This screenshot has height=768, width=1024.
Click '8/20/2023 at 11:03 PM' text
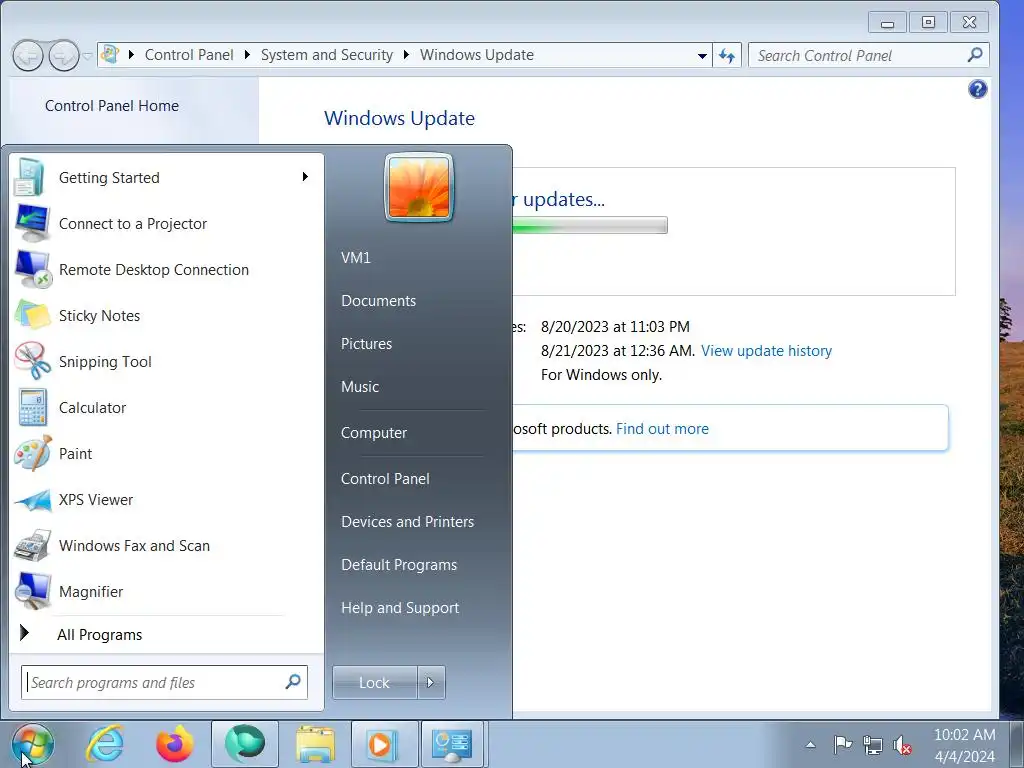point(615,327)
